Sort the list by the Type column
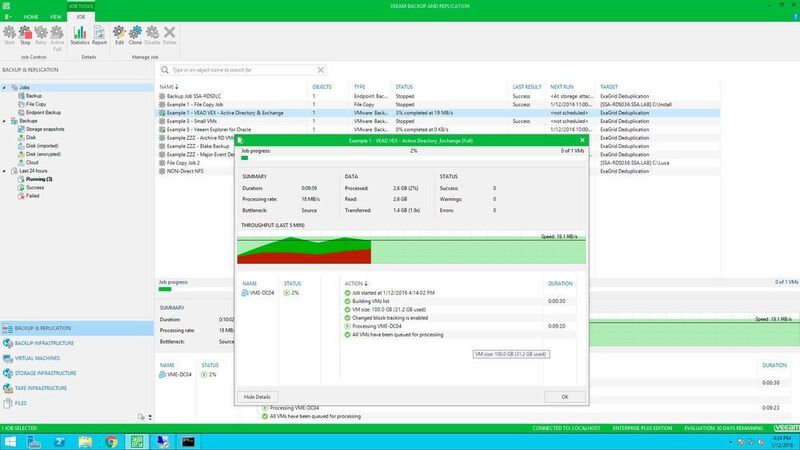Viewport: 800px width, 450px height. click(360, 87)
